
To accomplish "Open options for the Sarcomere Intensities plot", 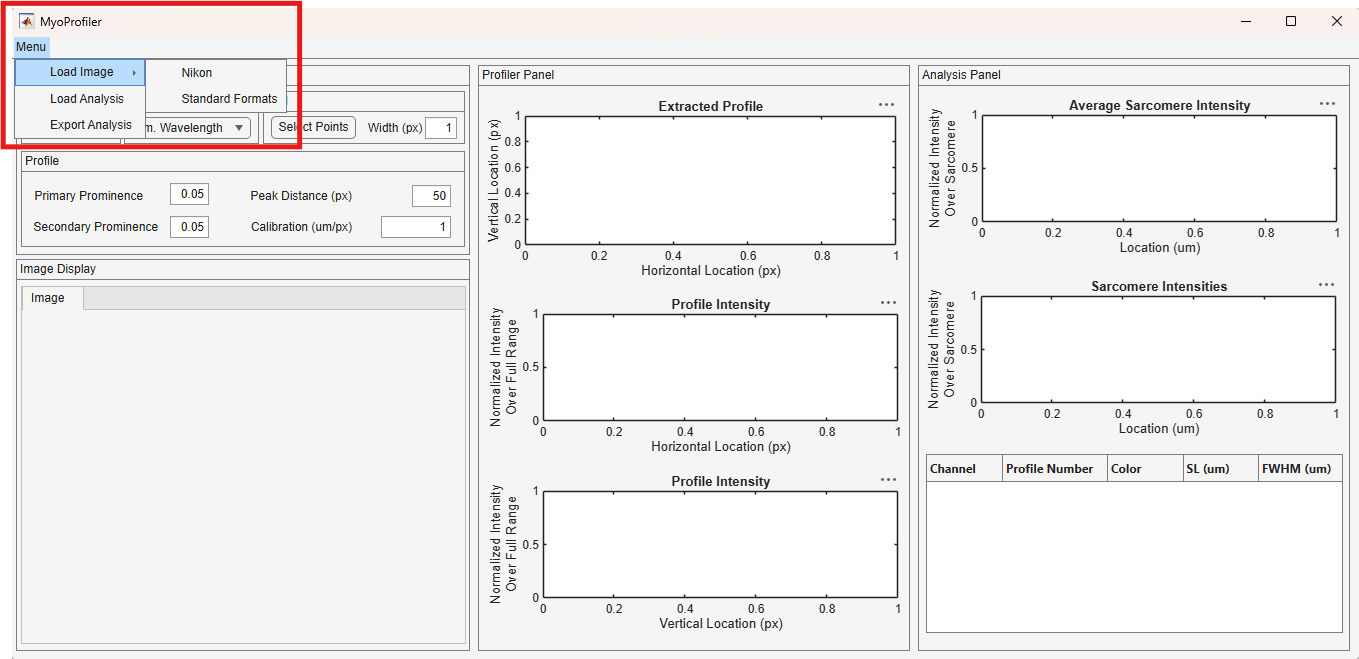I will tap(1326, 284).
